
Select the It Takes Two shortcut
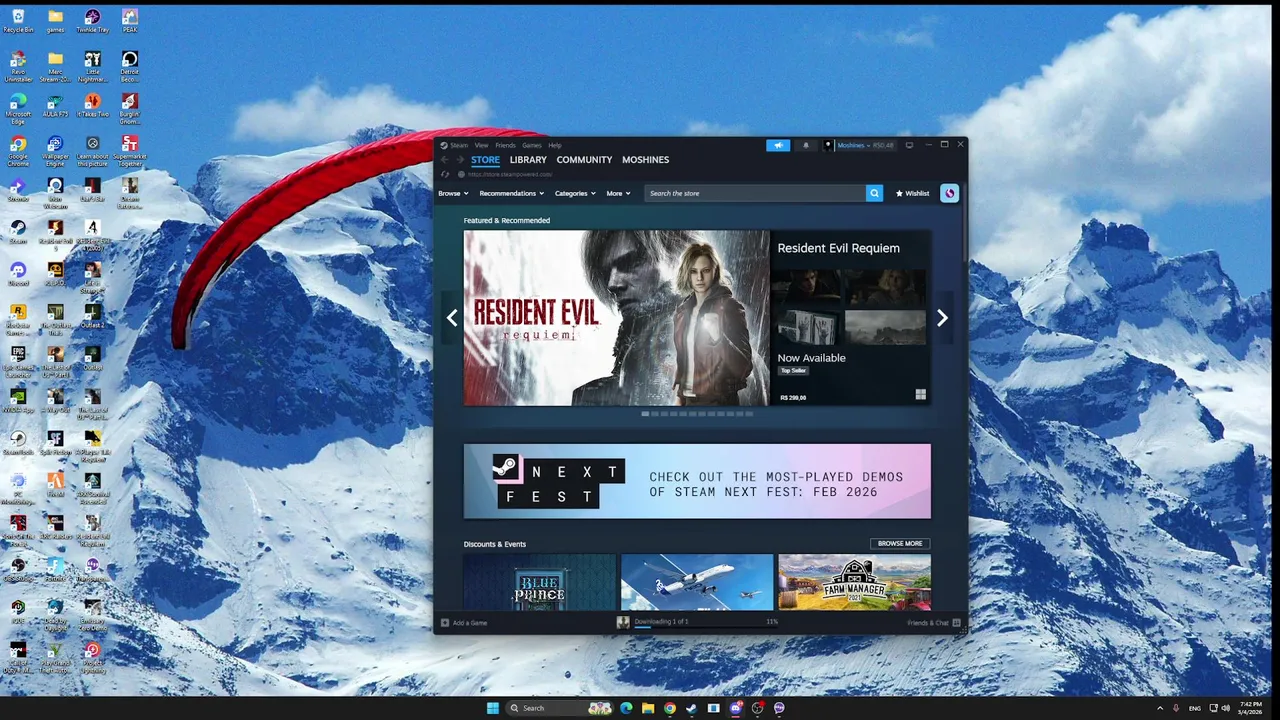[x=92, y=106]
